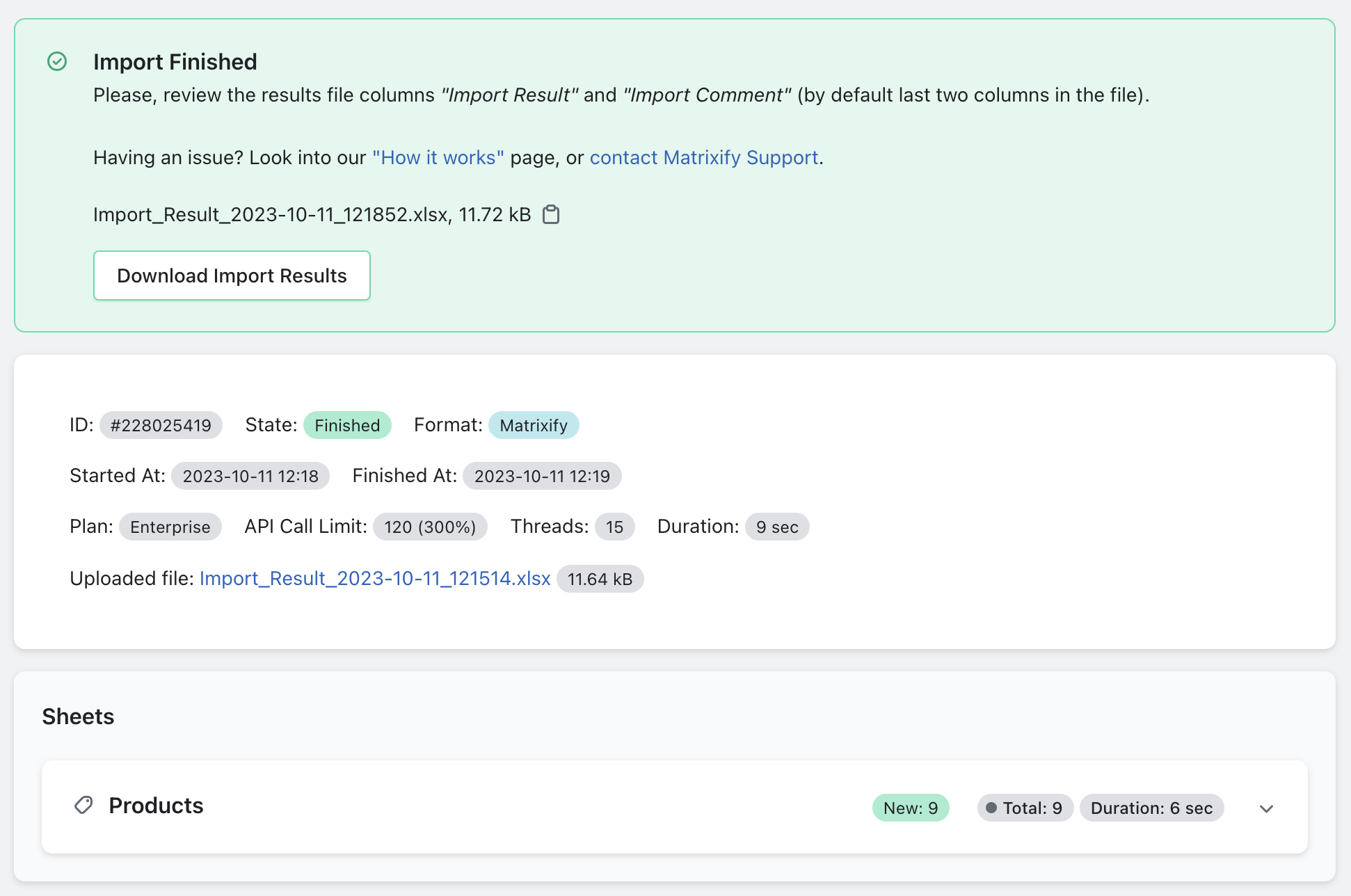Click the 11.64 kB file size badge
The height and width of the screenshot is (896, 1351).
[600, 579]
